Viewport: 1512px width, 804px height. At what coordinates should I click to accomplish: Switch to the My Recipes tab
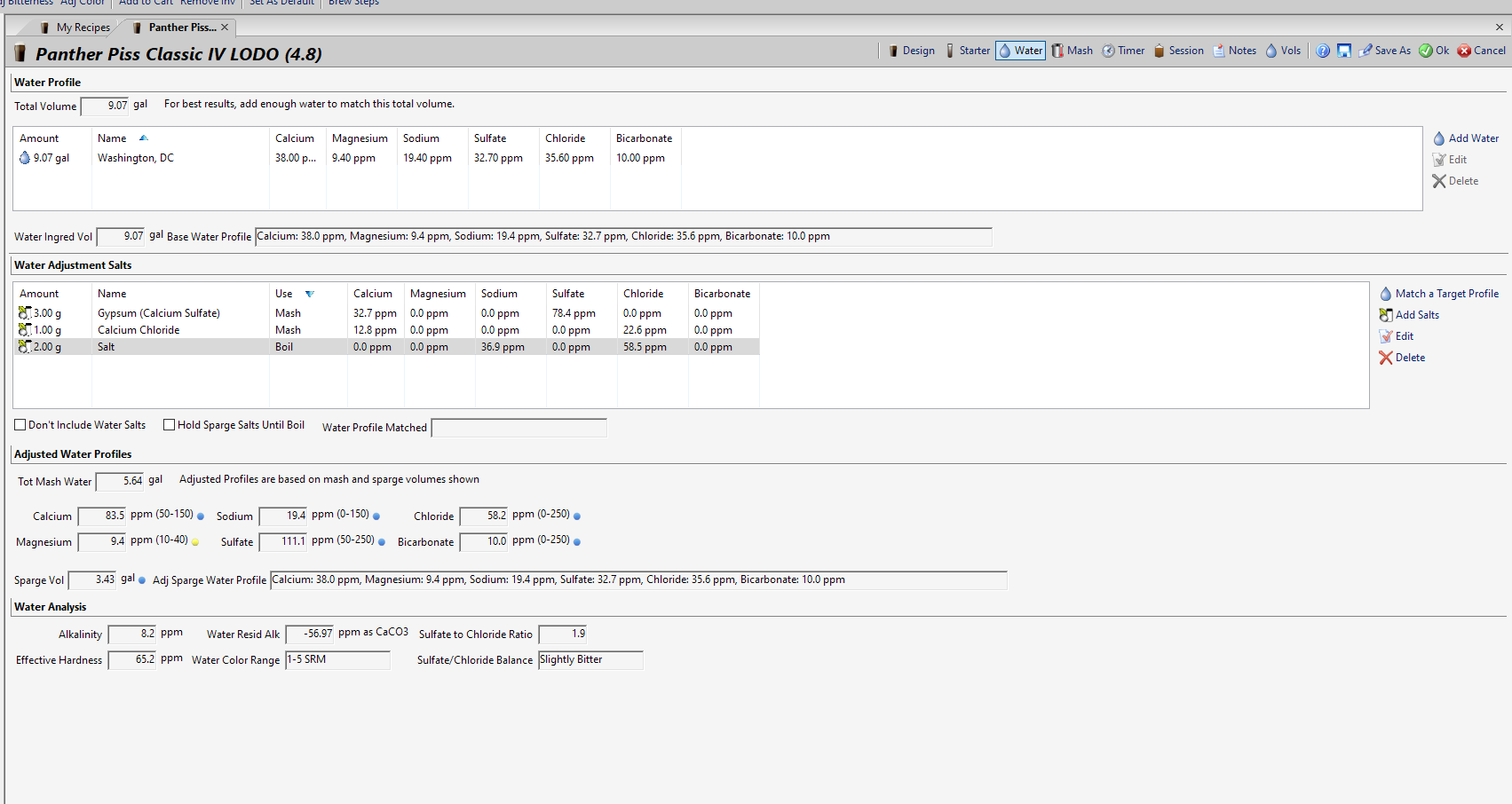coord(75,28)
